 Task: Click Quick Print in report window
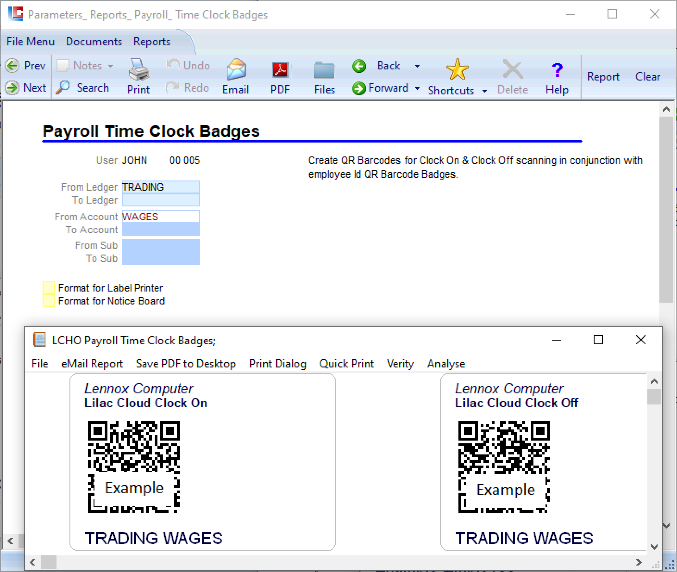[346, 363]
